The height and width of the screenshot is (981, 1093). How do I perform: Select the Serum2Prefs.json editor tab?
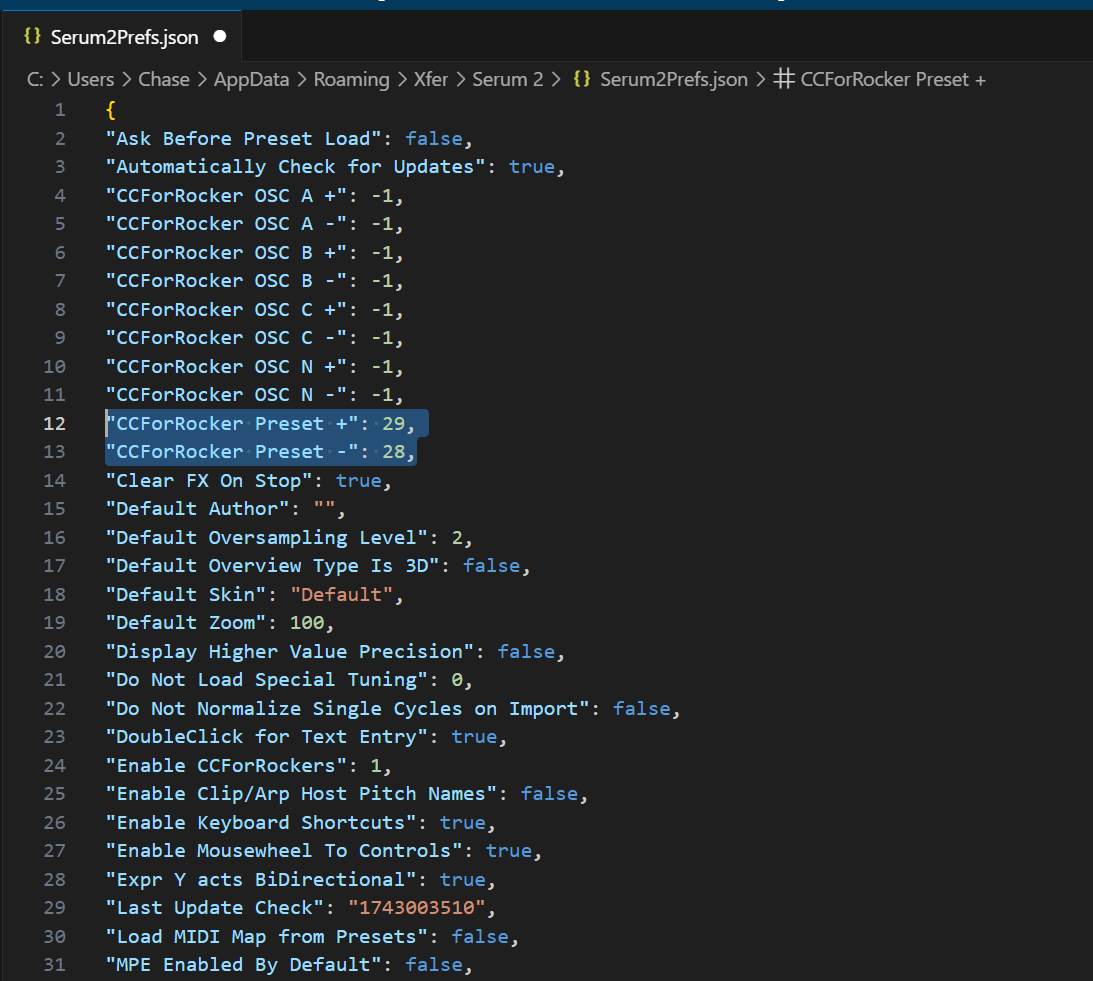[121, 36]
